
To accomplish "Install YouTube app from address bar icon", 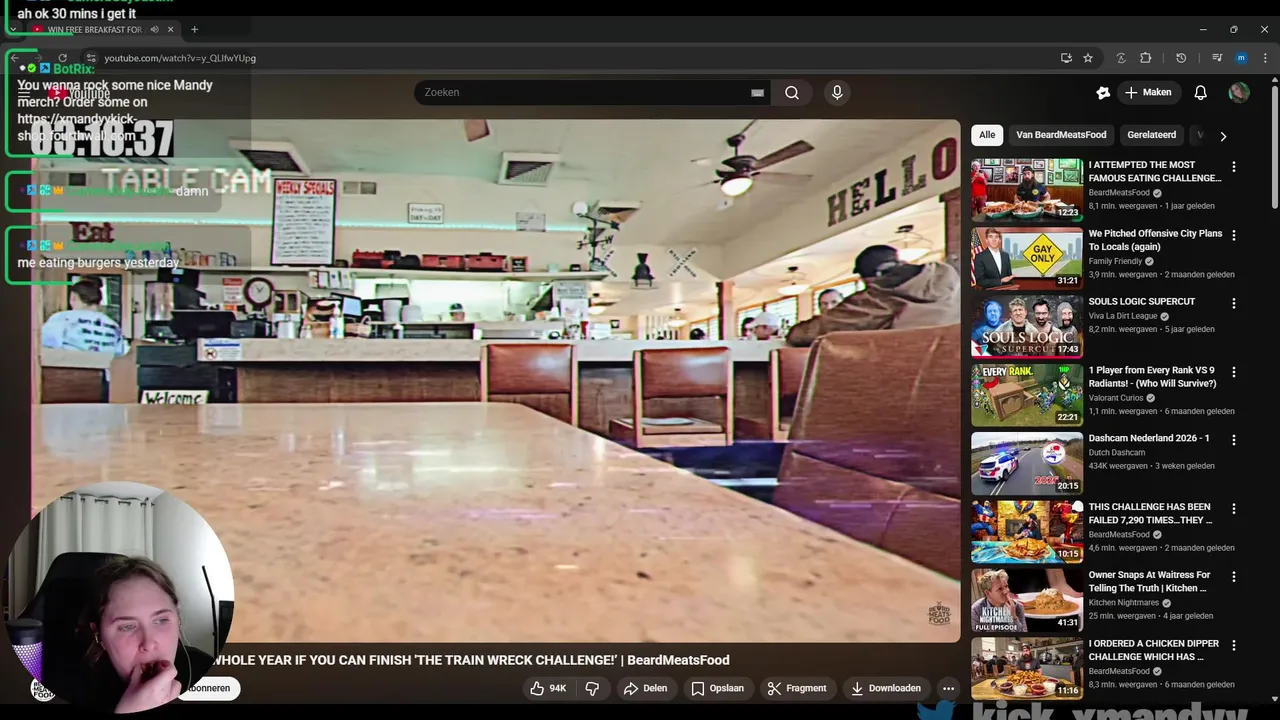I will (x=1066, y=58).
